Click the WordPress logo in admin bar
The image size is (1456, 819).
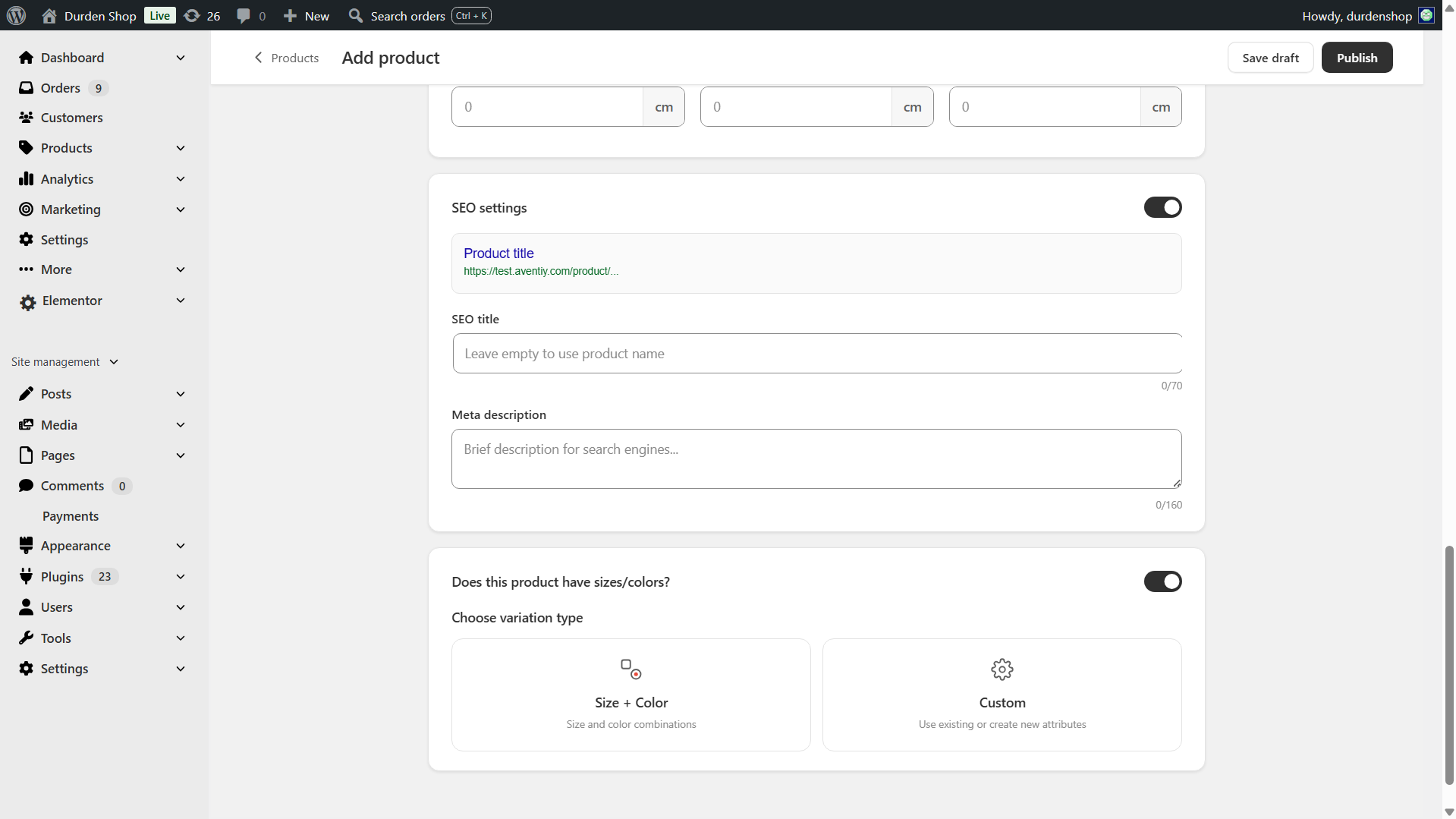[16, 15]
